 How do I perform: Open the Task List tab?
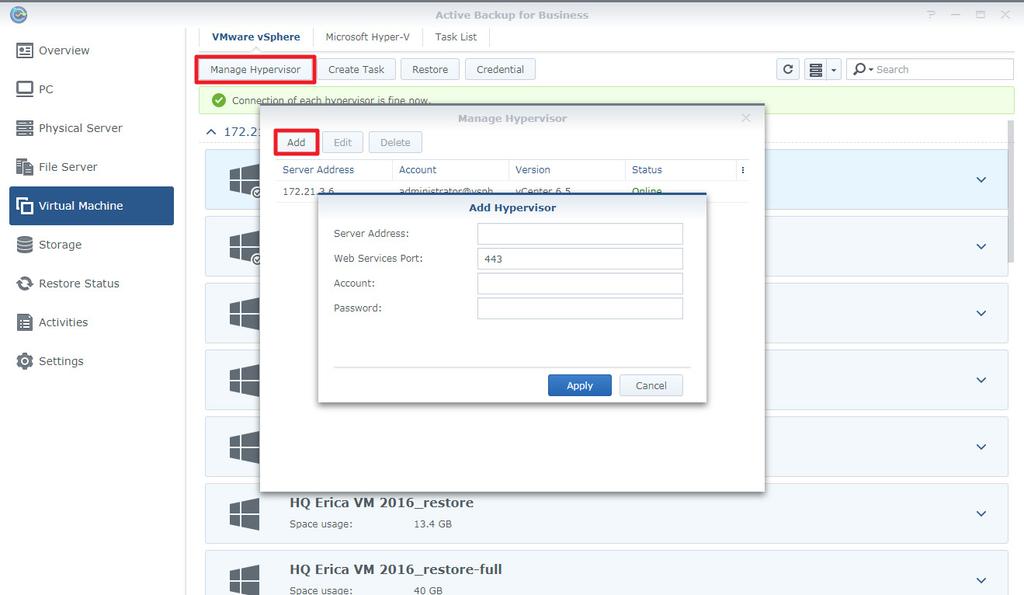(x=456, y=37)
